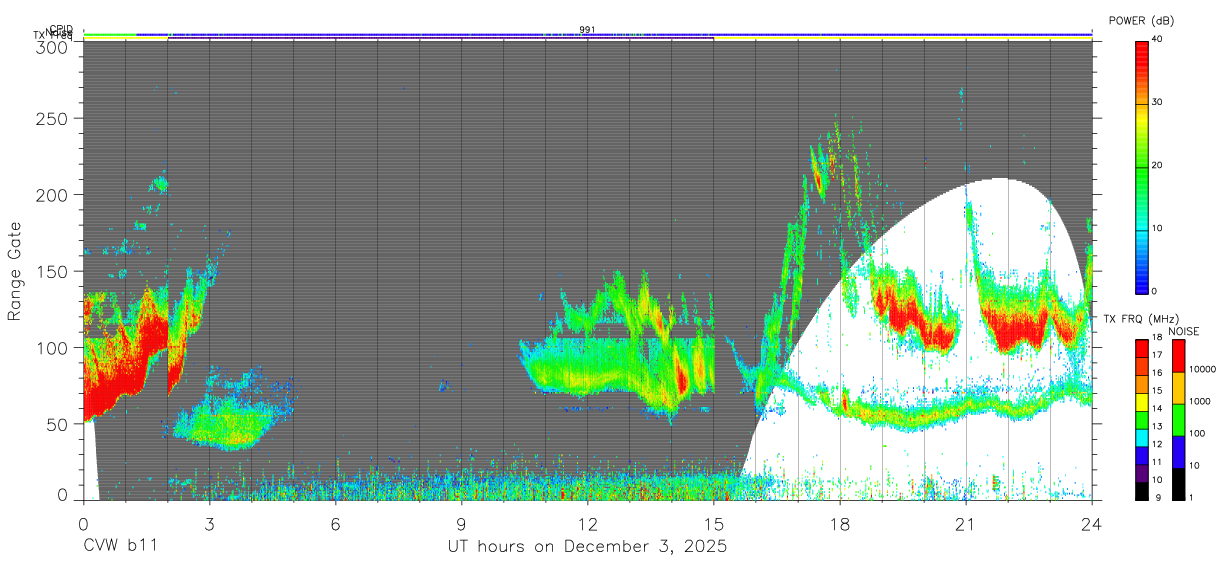Click the green noise strip segment at top left

pyautogui.click(x=109, y=35)
